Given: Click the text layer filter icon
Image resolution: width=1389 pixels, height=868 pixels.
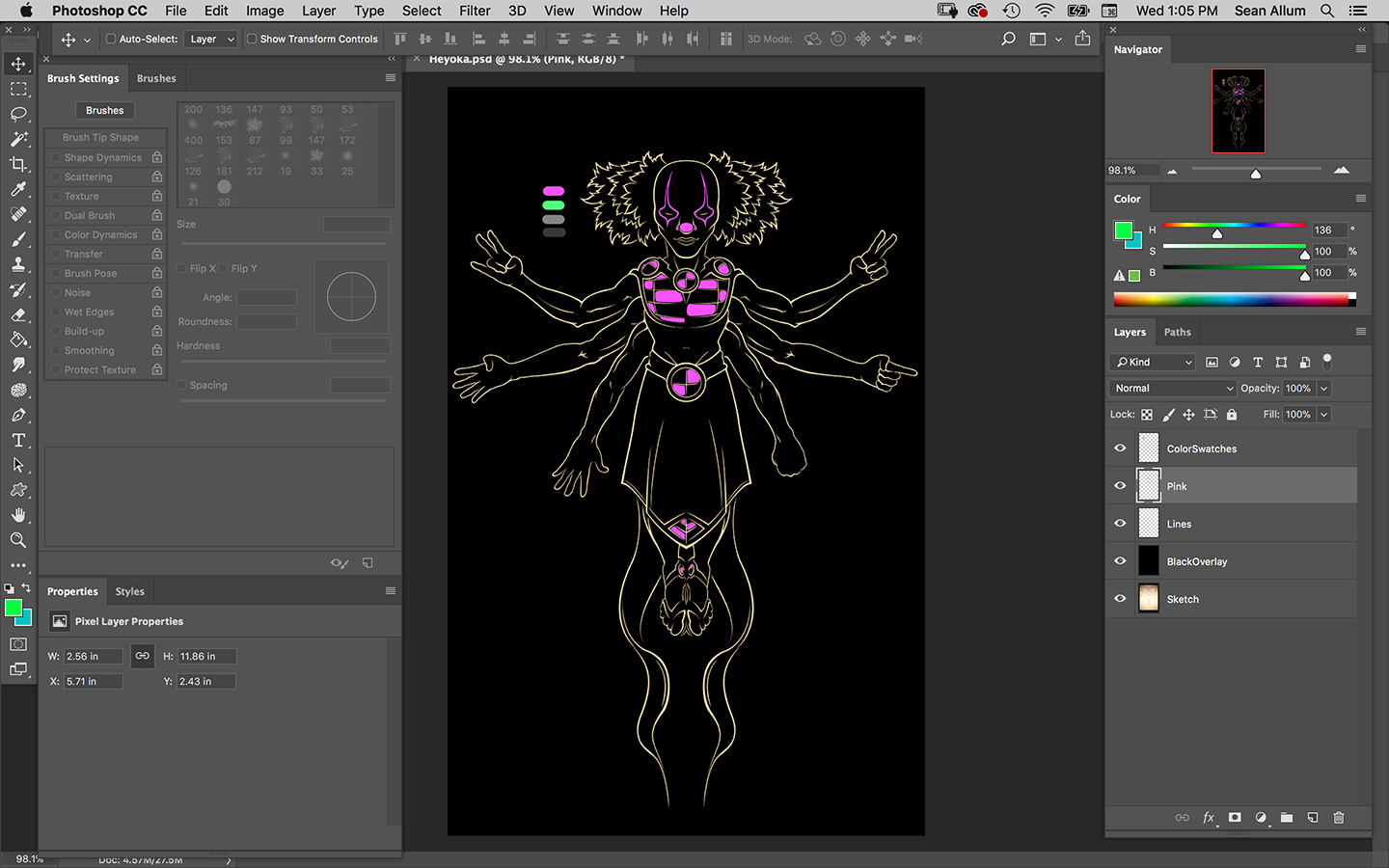Looking at the screenshot, I should click(x=1258, y=362).
